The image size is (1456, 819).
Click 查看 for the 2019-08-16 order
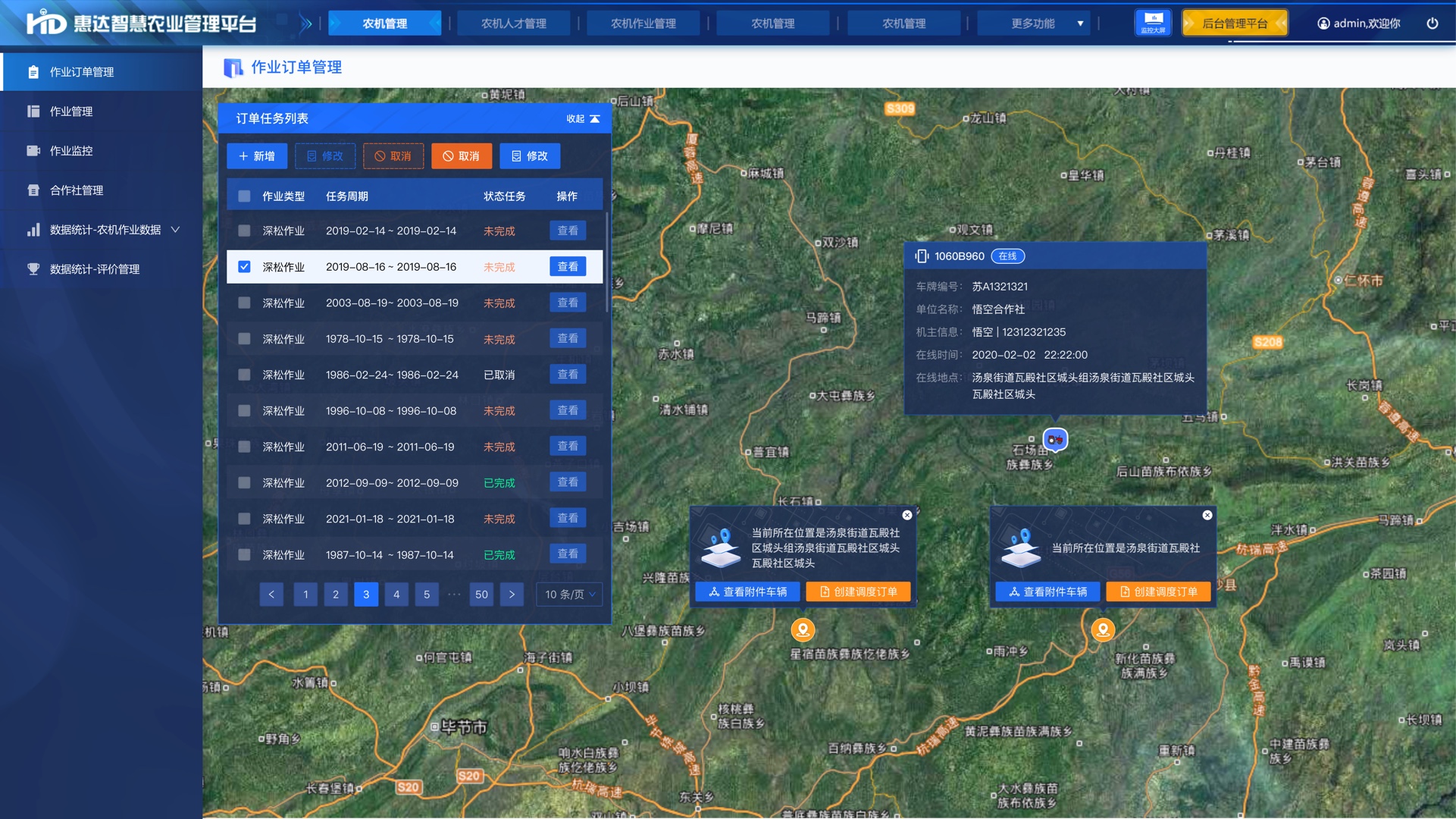click(x=568, y=267)
